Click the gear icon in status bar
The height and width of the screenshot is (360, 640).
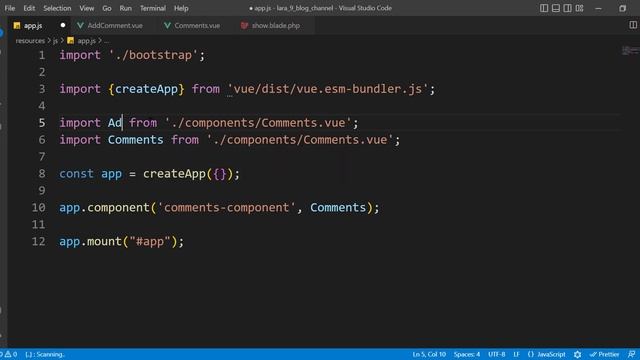tap(577, 354)
